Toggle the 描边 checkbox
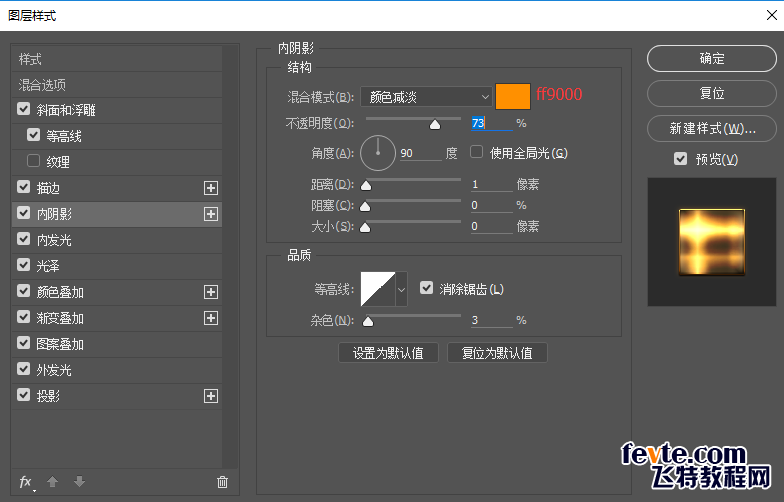Viewport: 784px width, 502px height. click(x=24, y=187)
